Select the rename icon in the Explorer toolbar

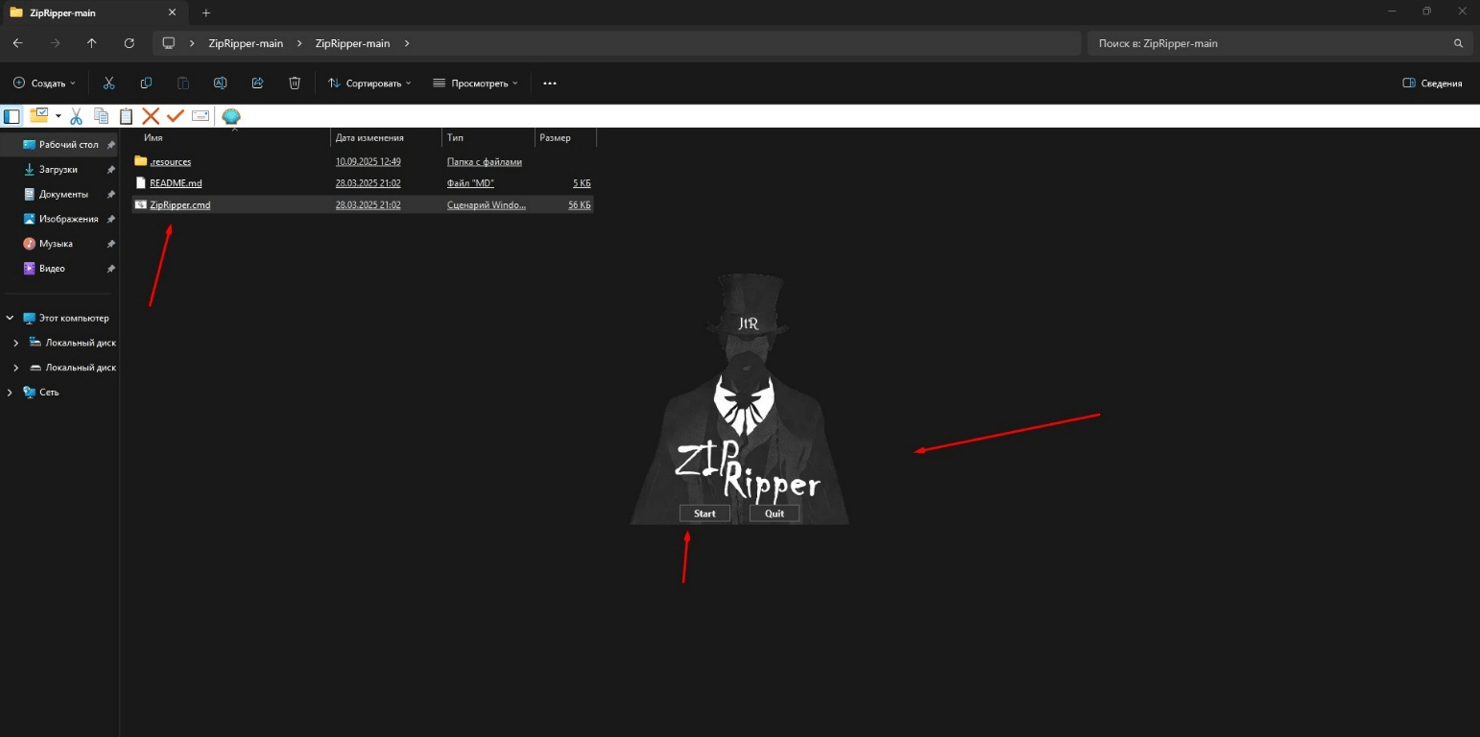pos(220,83)
